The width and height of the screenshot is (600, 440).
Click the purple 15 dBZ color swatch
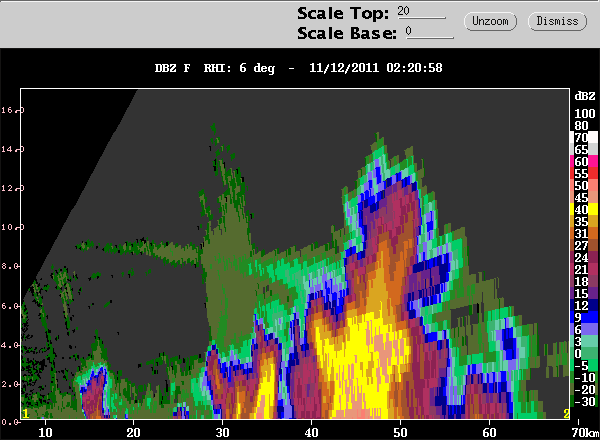[x=584, y=293]
